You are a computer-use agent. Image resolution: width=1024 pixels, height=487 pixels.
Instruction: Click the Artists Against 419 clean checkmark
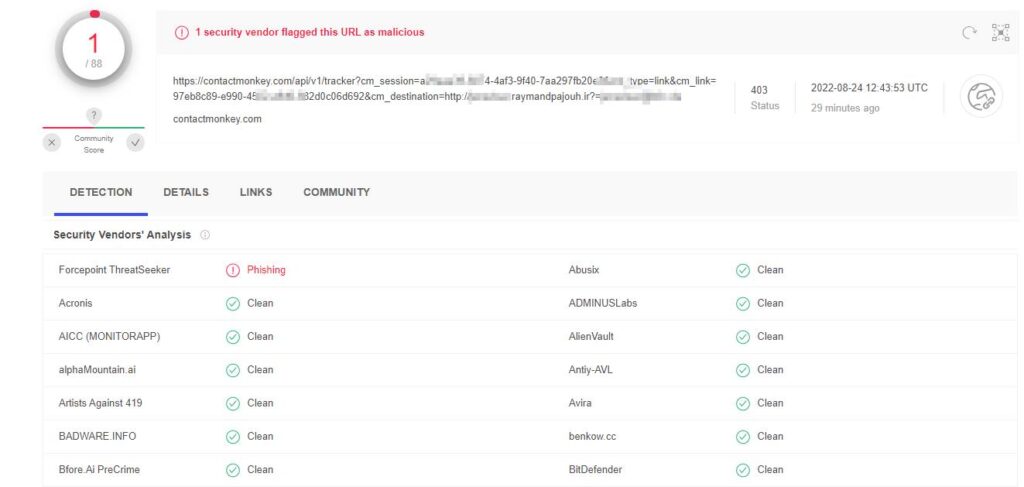(233, 403)
